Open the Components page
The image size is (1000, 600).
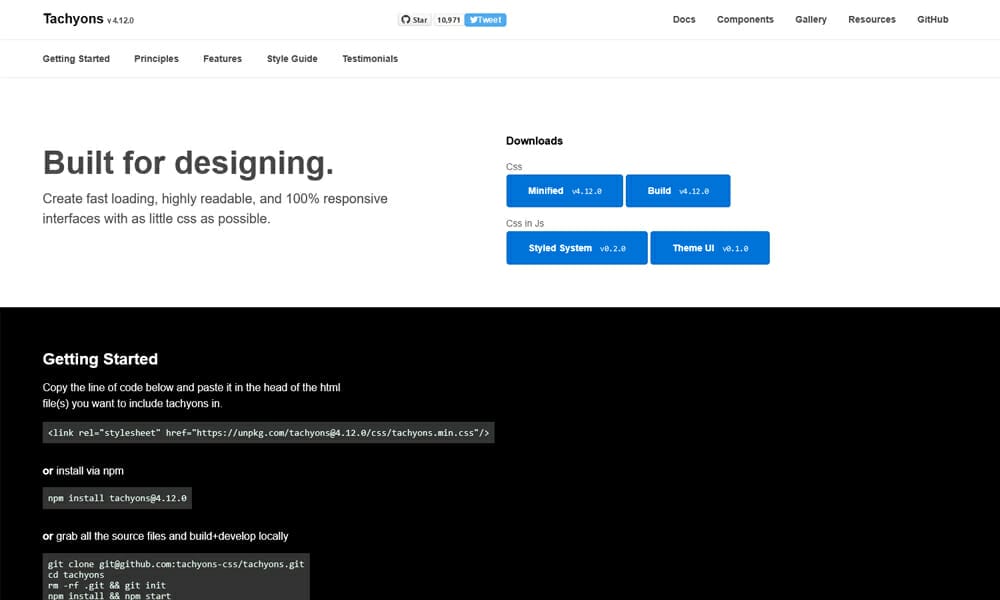pyautogui.click(x=745, y=20)
